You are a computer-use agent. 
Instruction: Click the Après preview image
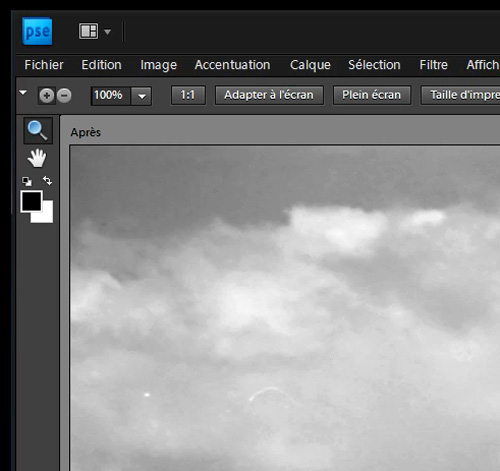[x=285, y=308]
